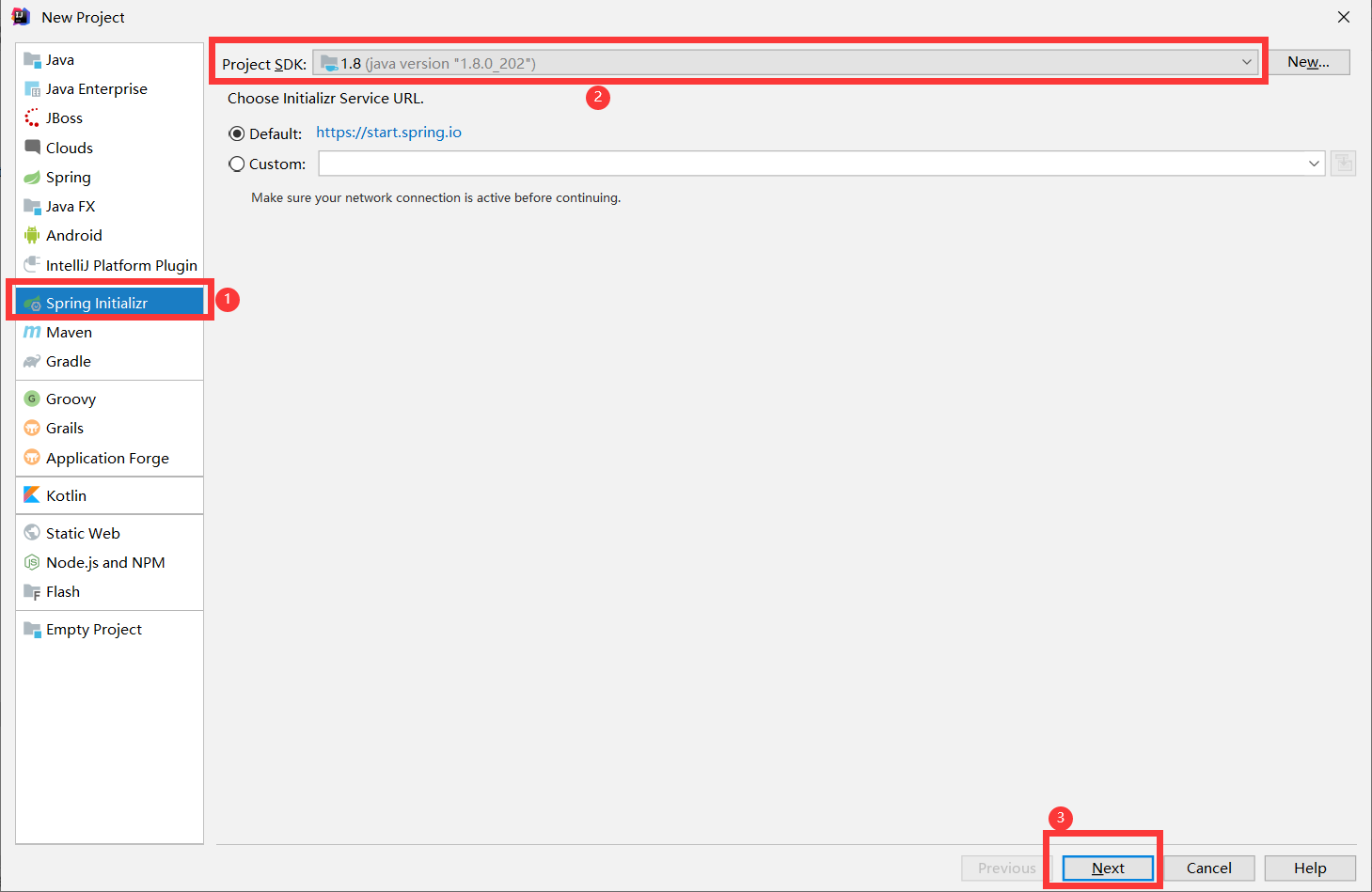1372x892 pixels.
Task: Click the Android robot icon
Action: coord(32,235)
